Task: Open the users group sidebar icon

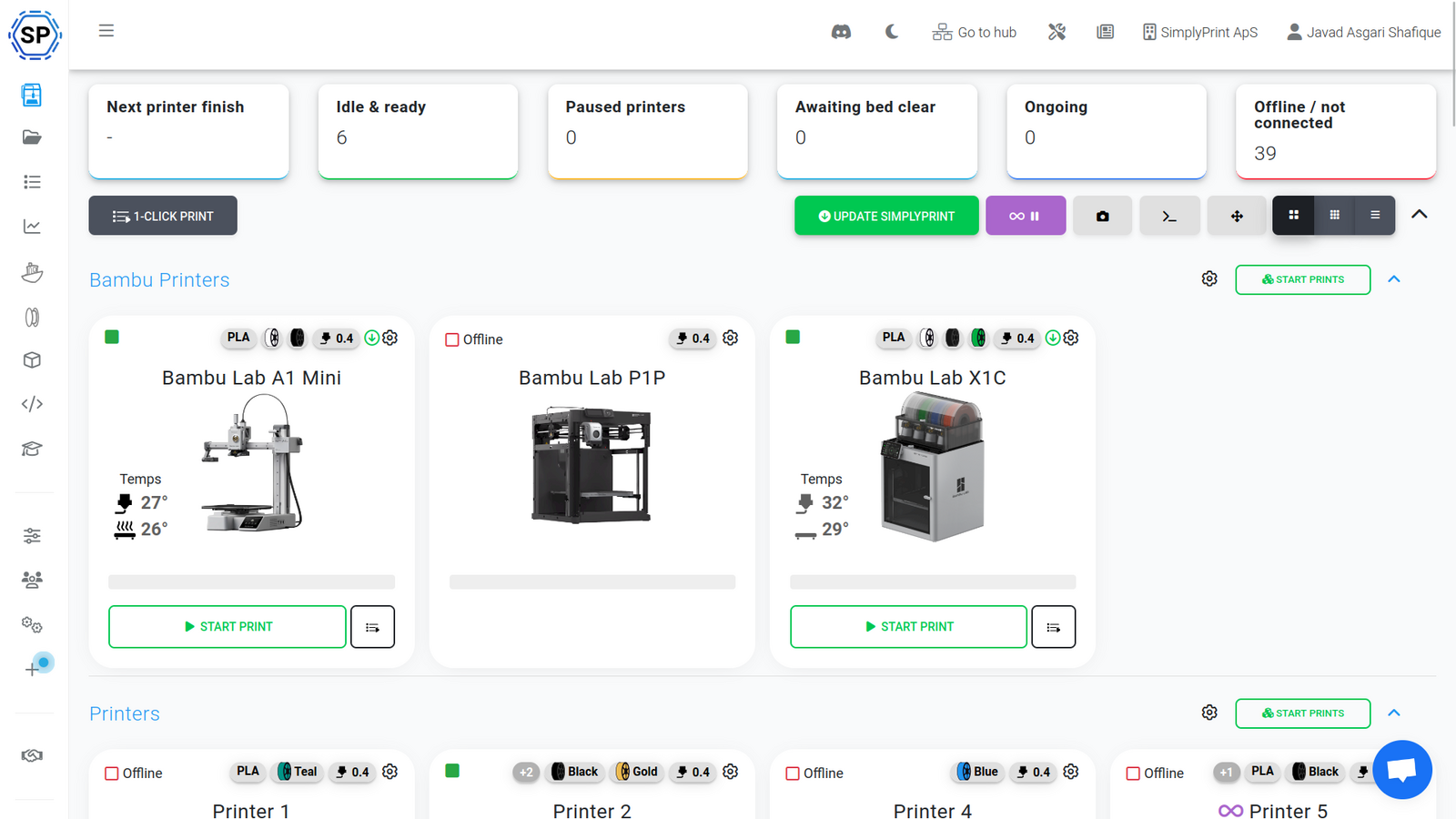Action: click(32, 580)
